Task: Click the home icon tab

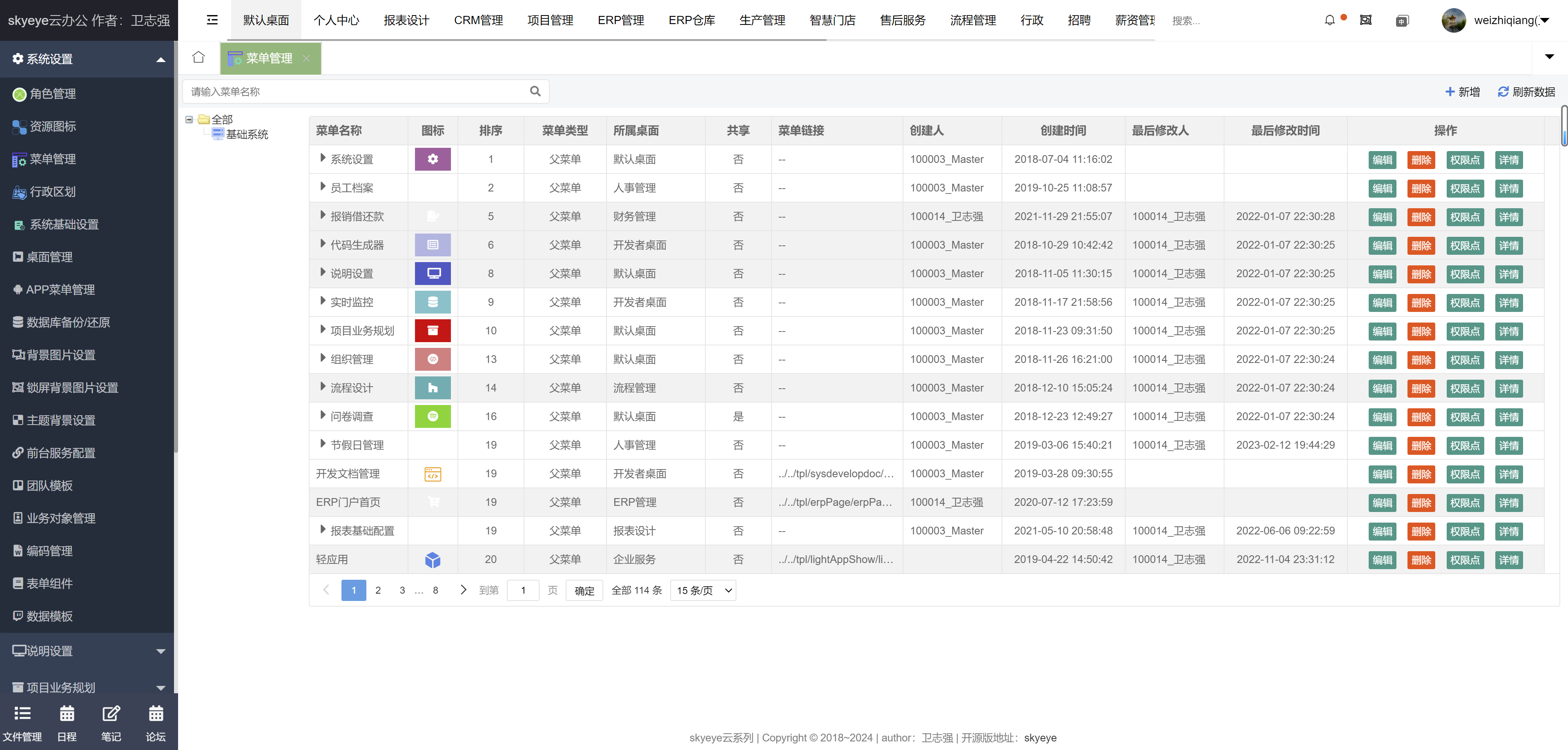Action: (x=199, y=58)
